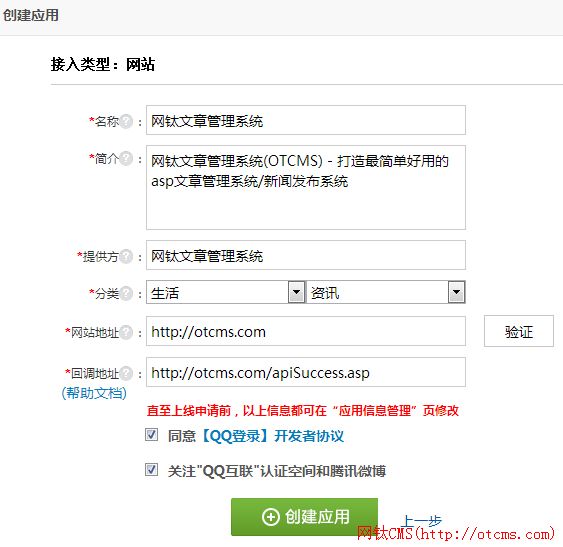Viewport: 563px width, 547px height.
Task: Click the help icon next to 回调地址
Action: coord(126,373)
